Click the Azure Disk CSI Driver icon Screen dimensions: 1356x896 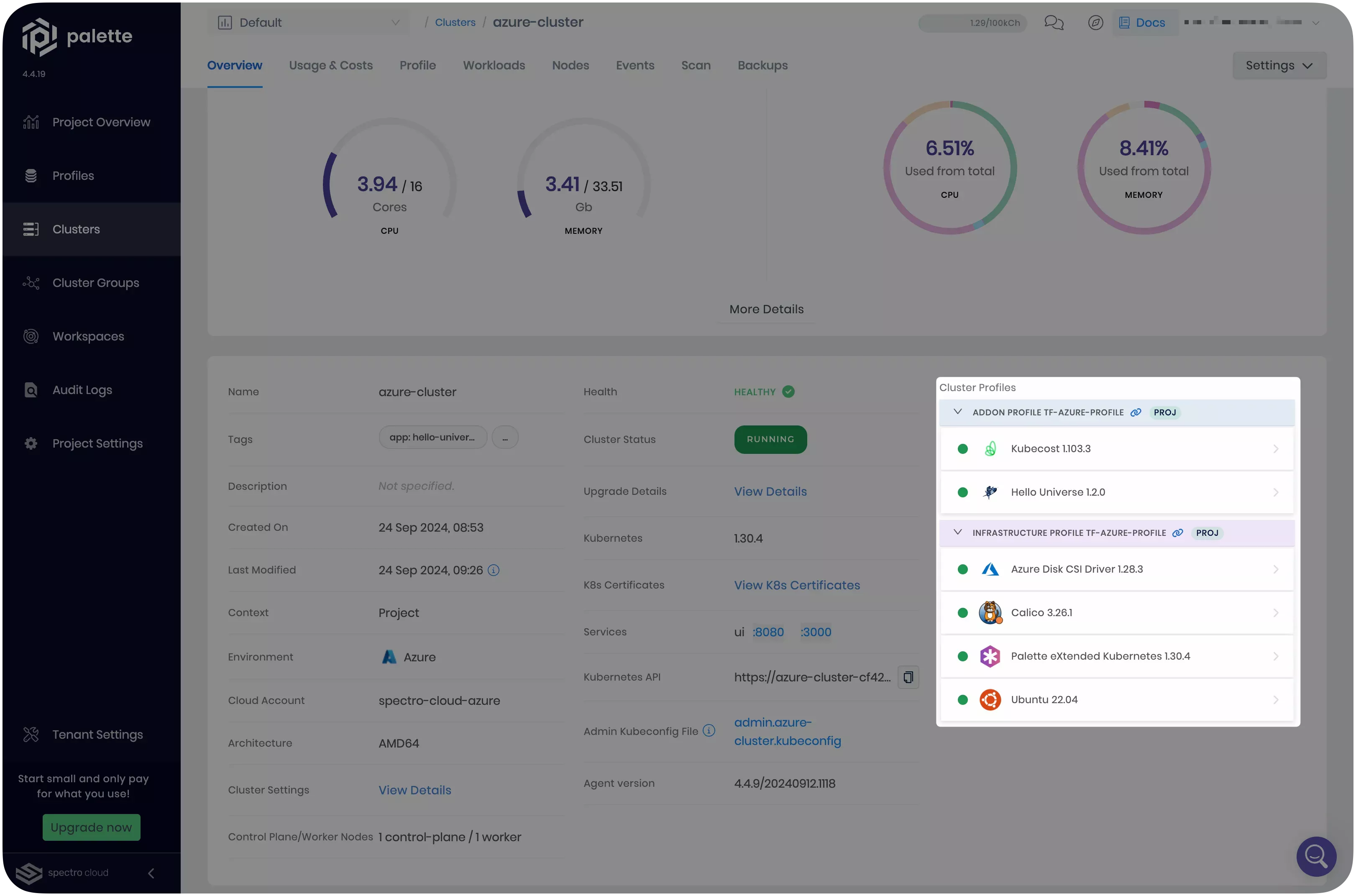click(x=990, y=569)
